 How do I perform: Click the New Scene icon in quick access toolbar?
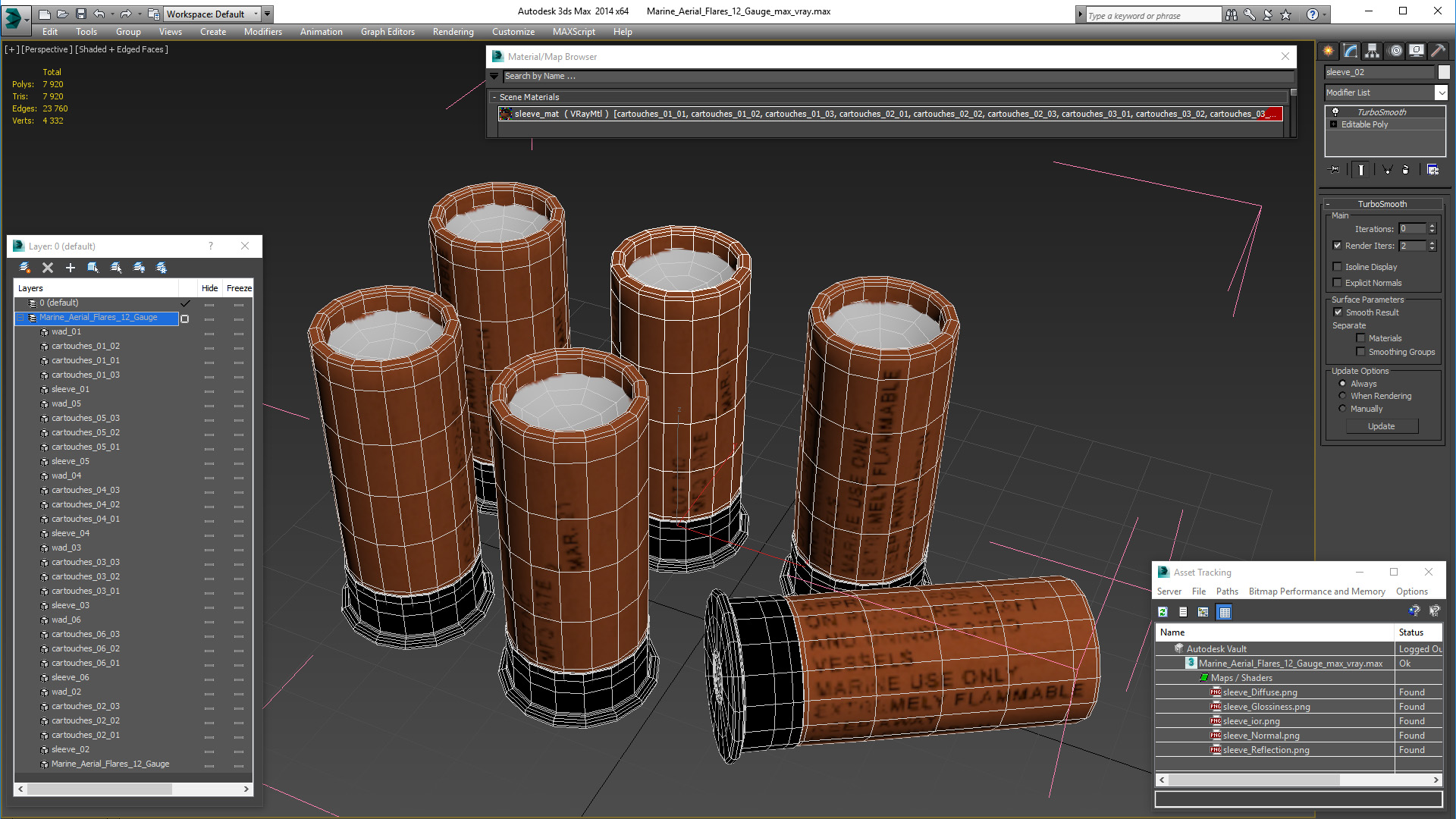point(45,14)
